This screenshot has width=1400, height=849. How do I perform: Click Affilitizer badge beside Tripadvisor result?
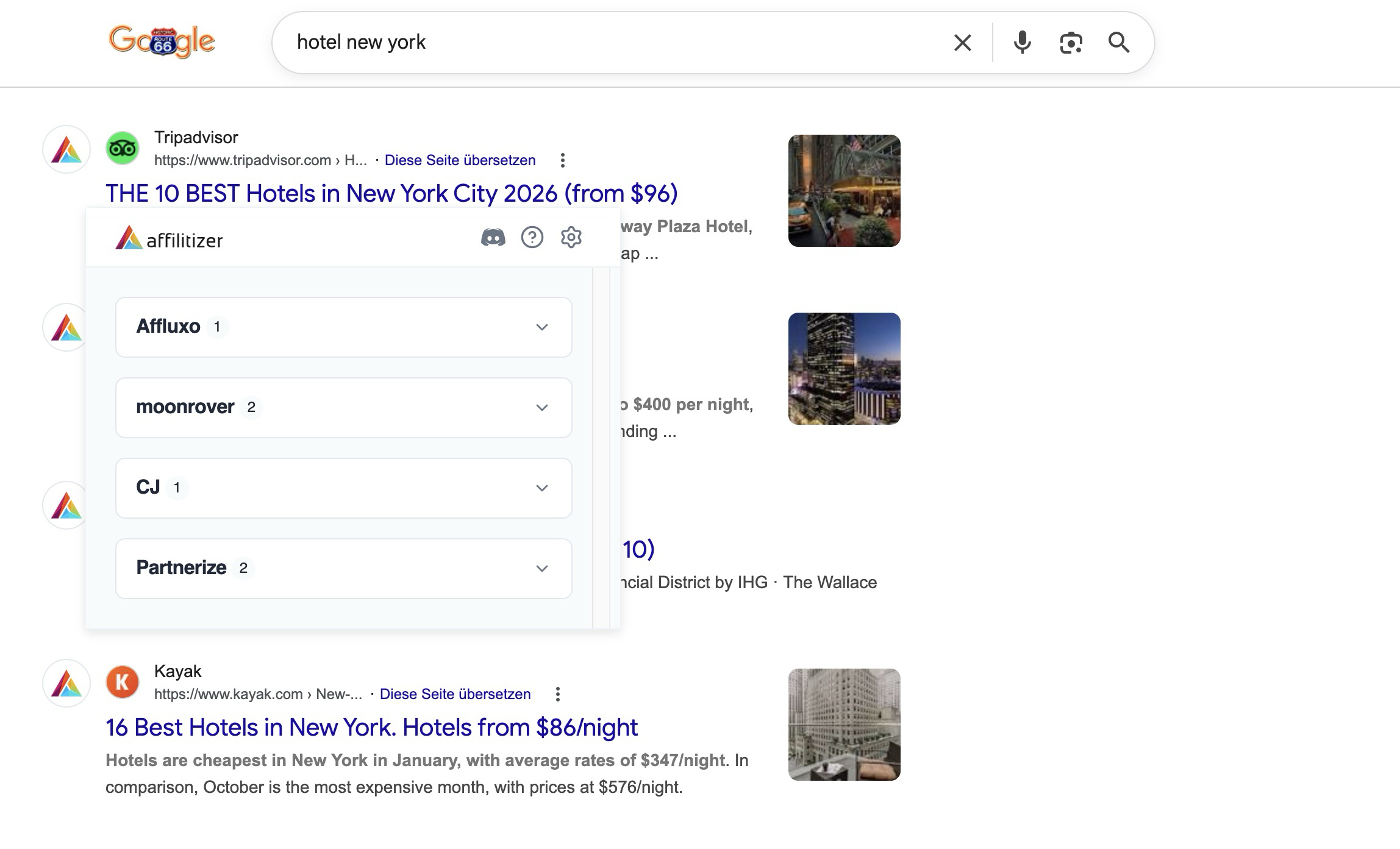[x=66, y=149]
